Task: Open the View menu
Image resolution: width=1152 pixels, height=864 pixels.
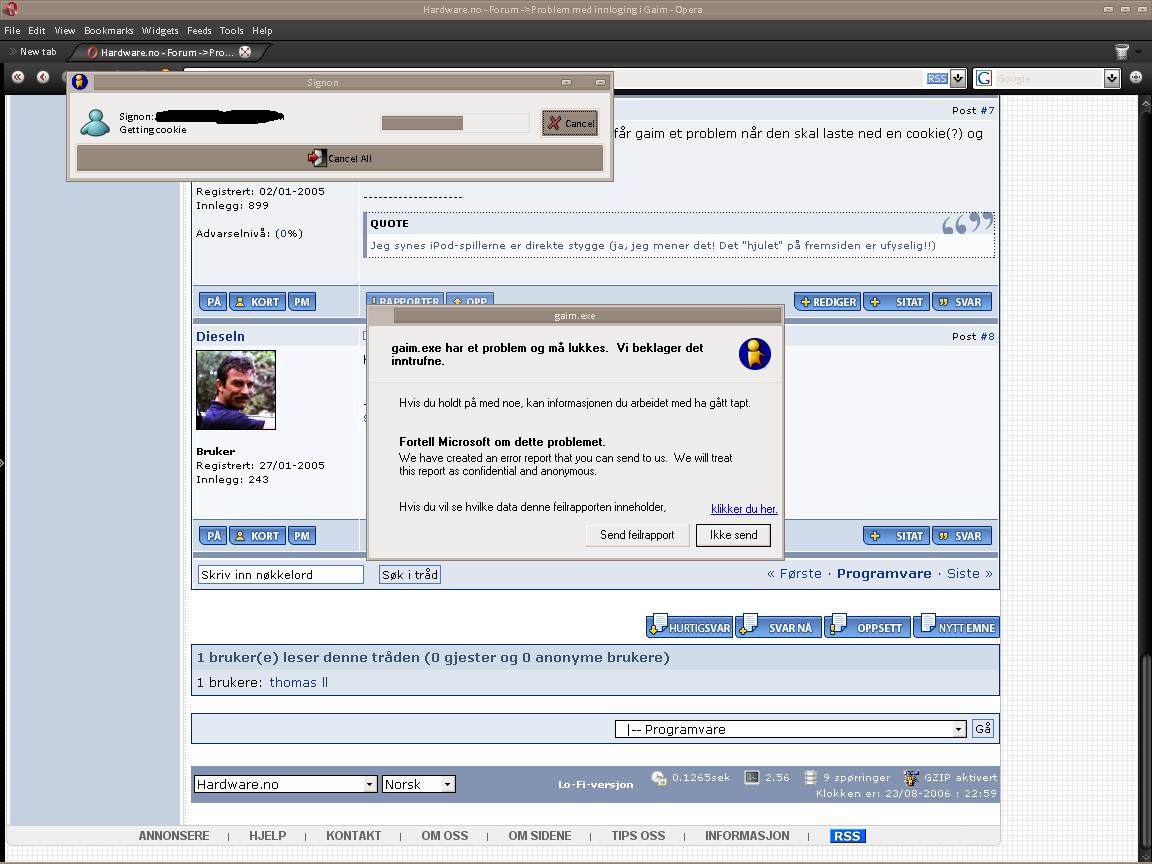Action: tap(65, 30)
